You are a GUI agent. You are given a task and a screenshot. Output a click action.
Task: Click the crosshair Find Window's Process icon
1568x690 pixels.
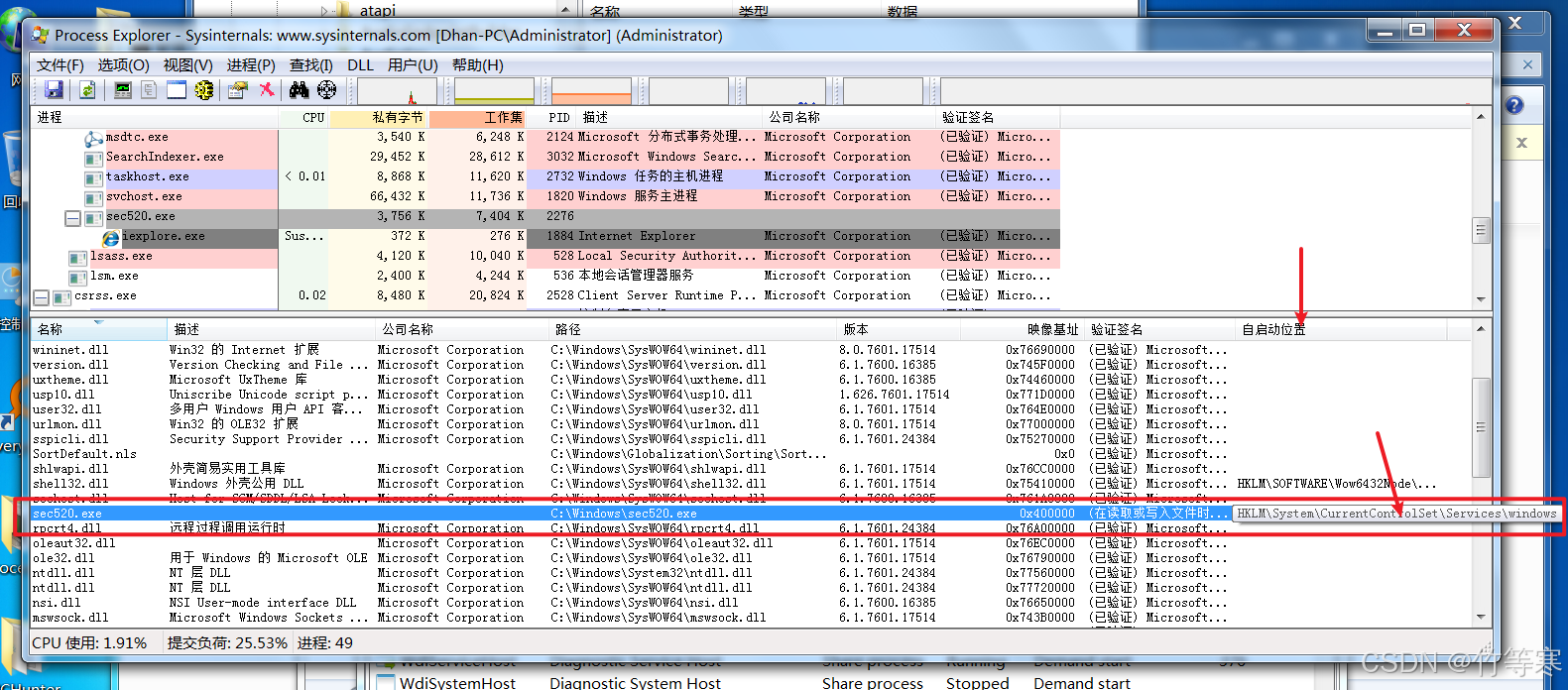[326, 90]
